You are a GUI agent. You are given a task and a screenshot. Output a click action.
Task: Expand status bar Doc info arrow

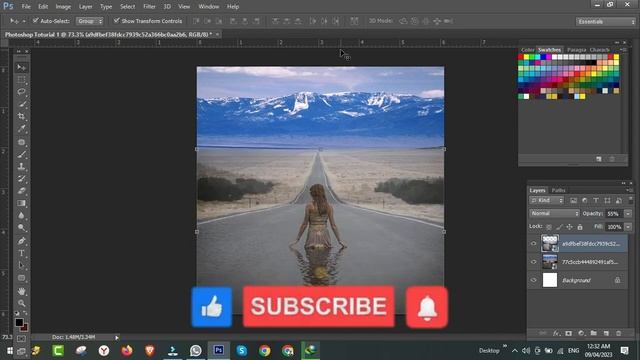(117, 338)
